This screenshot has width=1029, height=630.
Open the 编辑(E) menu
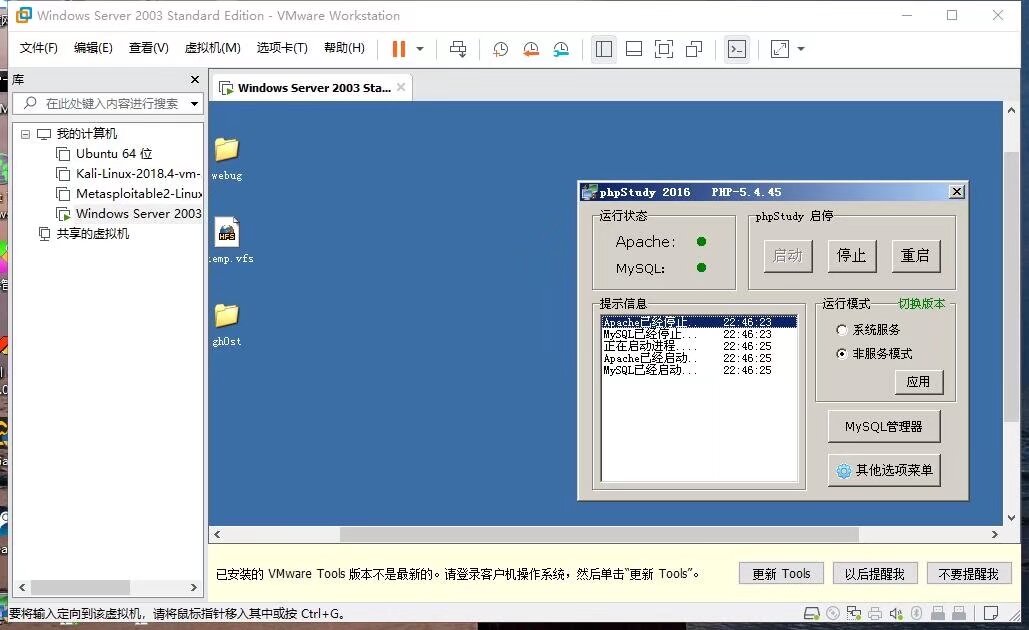coord(93,48)
